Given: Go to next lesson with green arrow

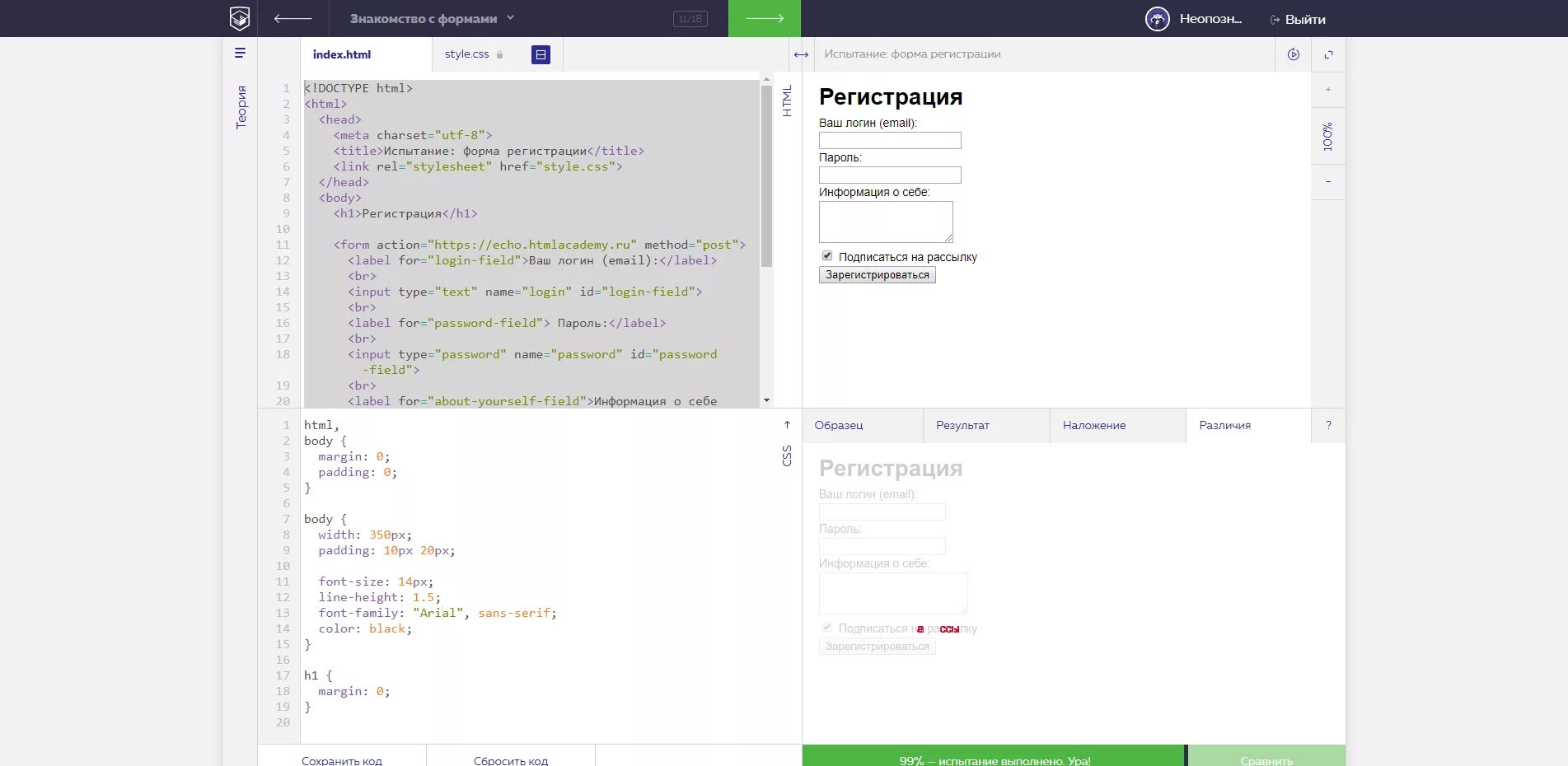Looking at the screenshot, I should click(x=765, y=18).
